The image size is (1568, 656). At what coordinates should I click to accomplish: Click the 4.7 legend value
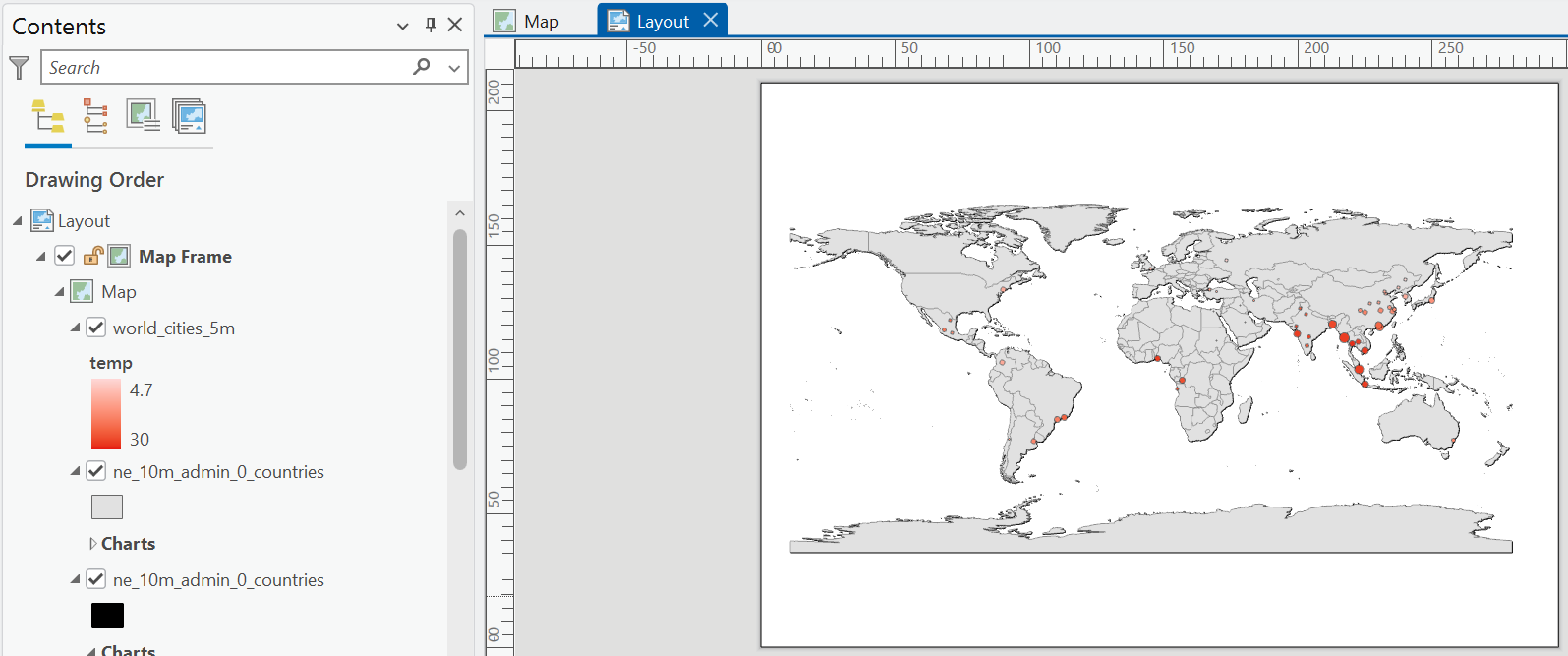pyautogui.click(x=142, y=390)
